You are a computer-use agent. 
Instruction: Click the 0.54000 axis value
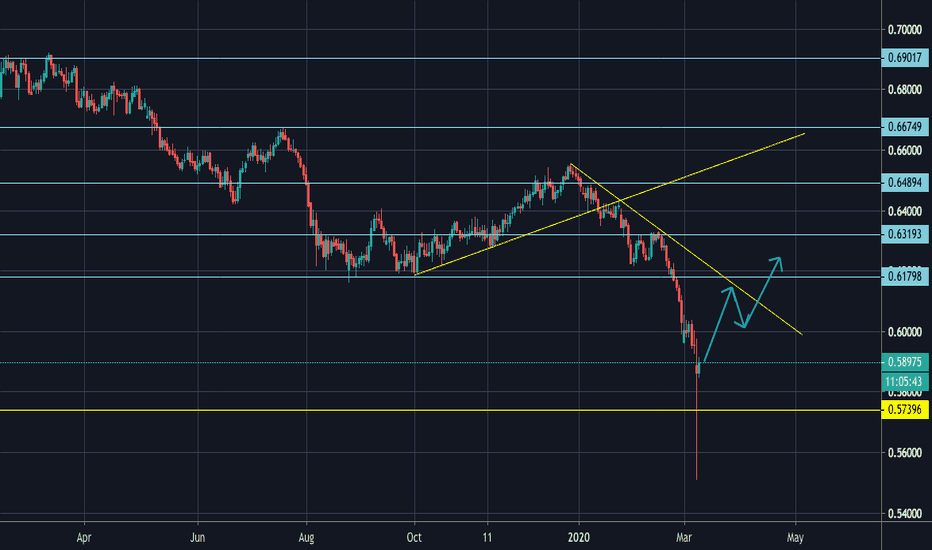pyautogui.click(x=905, y=514)
